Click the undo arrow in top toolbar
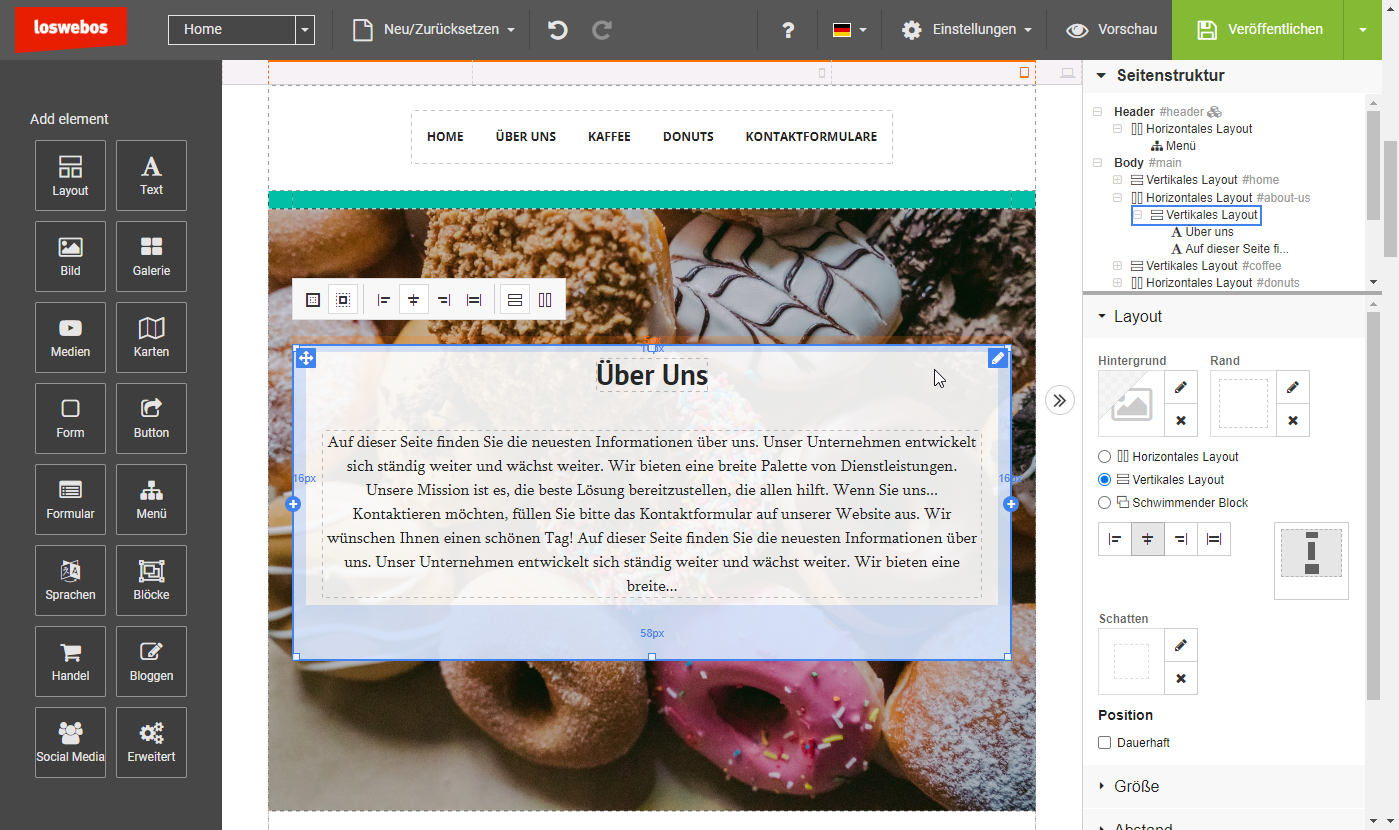Viewport: 1399px width, 830px height. coord(558,30)
